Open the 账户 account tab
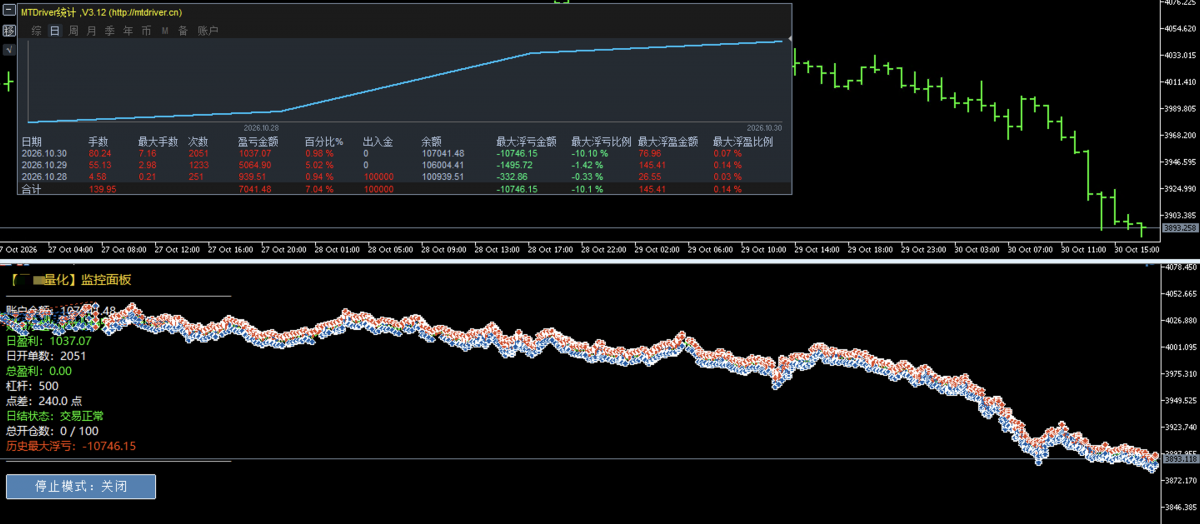 coord(208,31)
